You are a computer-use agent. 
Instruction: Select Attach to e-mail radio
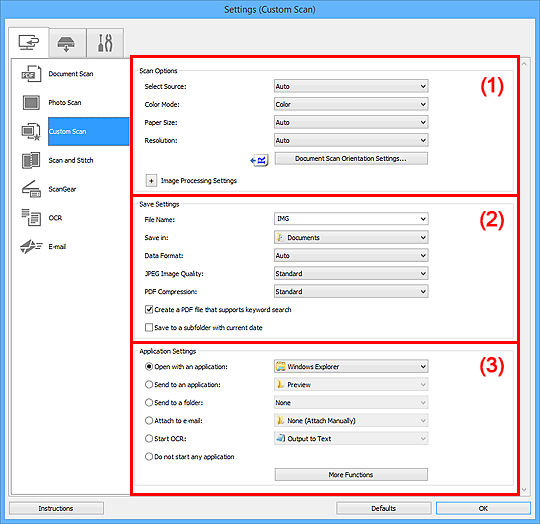tap(149, 421)
